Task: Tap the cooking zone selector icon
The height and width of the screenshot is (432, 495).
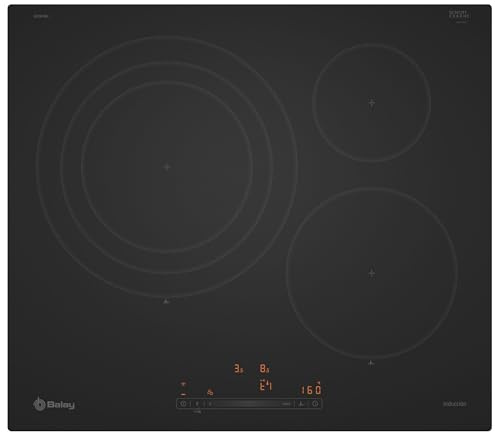Action: [301, 404]
